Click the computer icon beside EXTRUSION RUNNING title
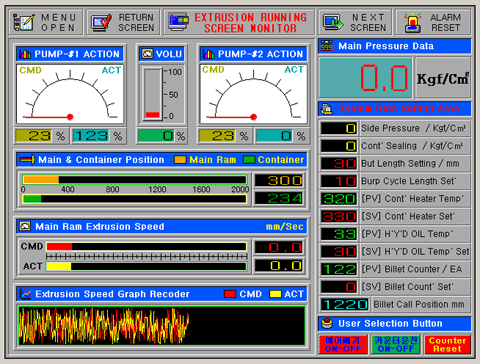Screen dimensions: 480x364 [x=179, y=22]
